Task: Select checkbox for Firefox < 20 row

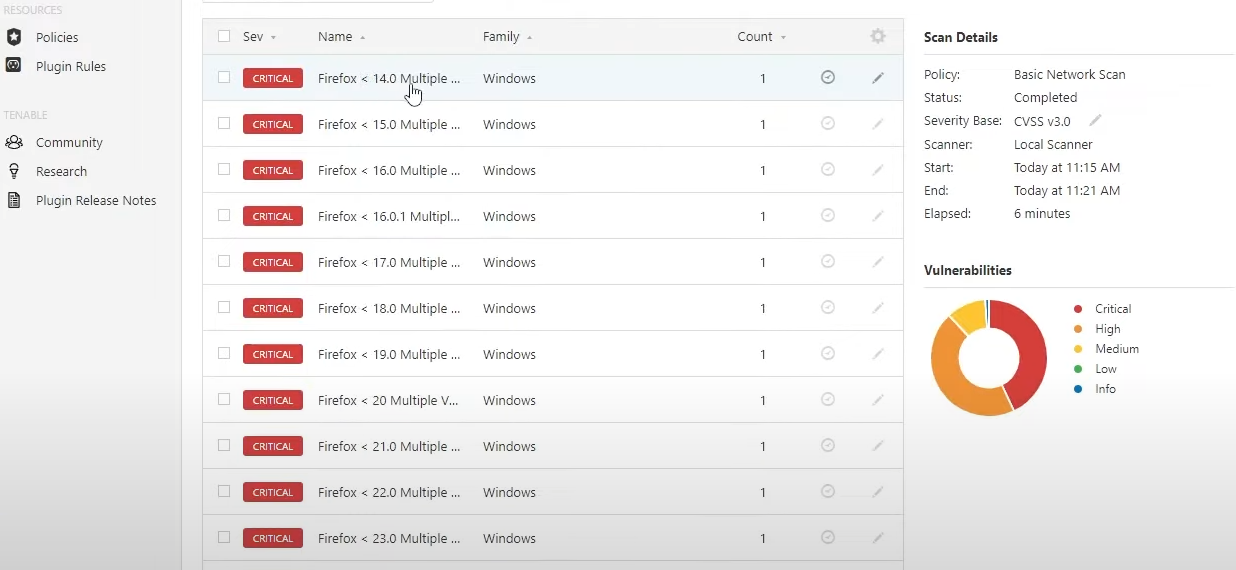Action: coord(224,399)
